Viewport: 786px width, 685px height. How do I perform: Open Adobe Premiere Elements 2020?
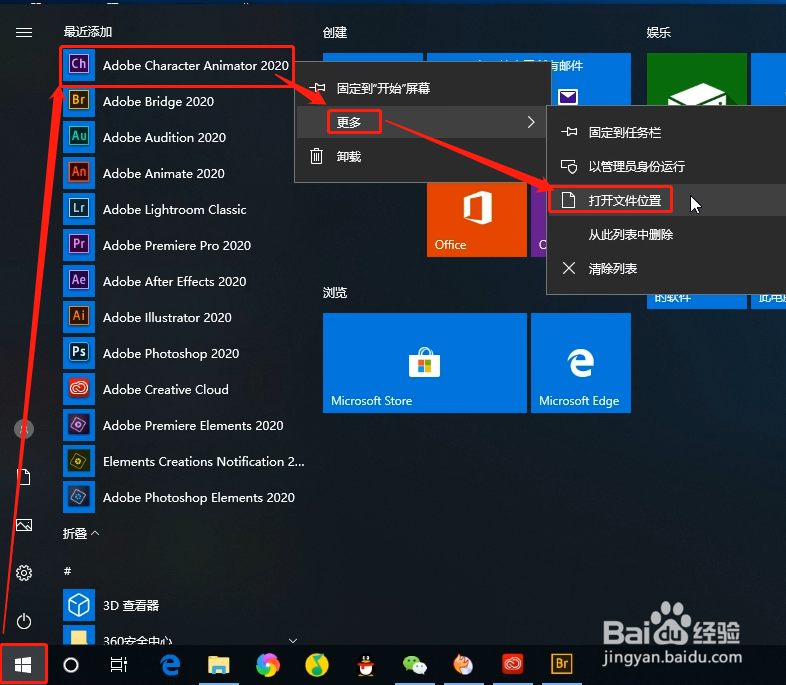pos(183,425)
